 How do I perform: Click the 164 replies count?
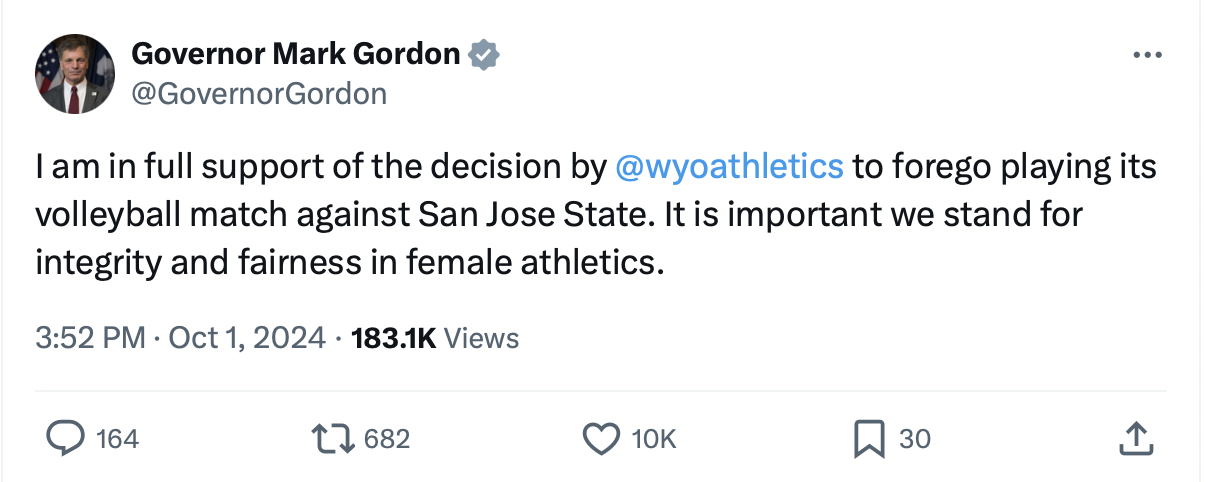[x=117, y=439]
